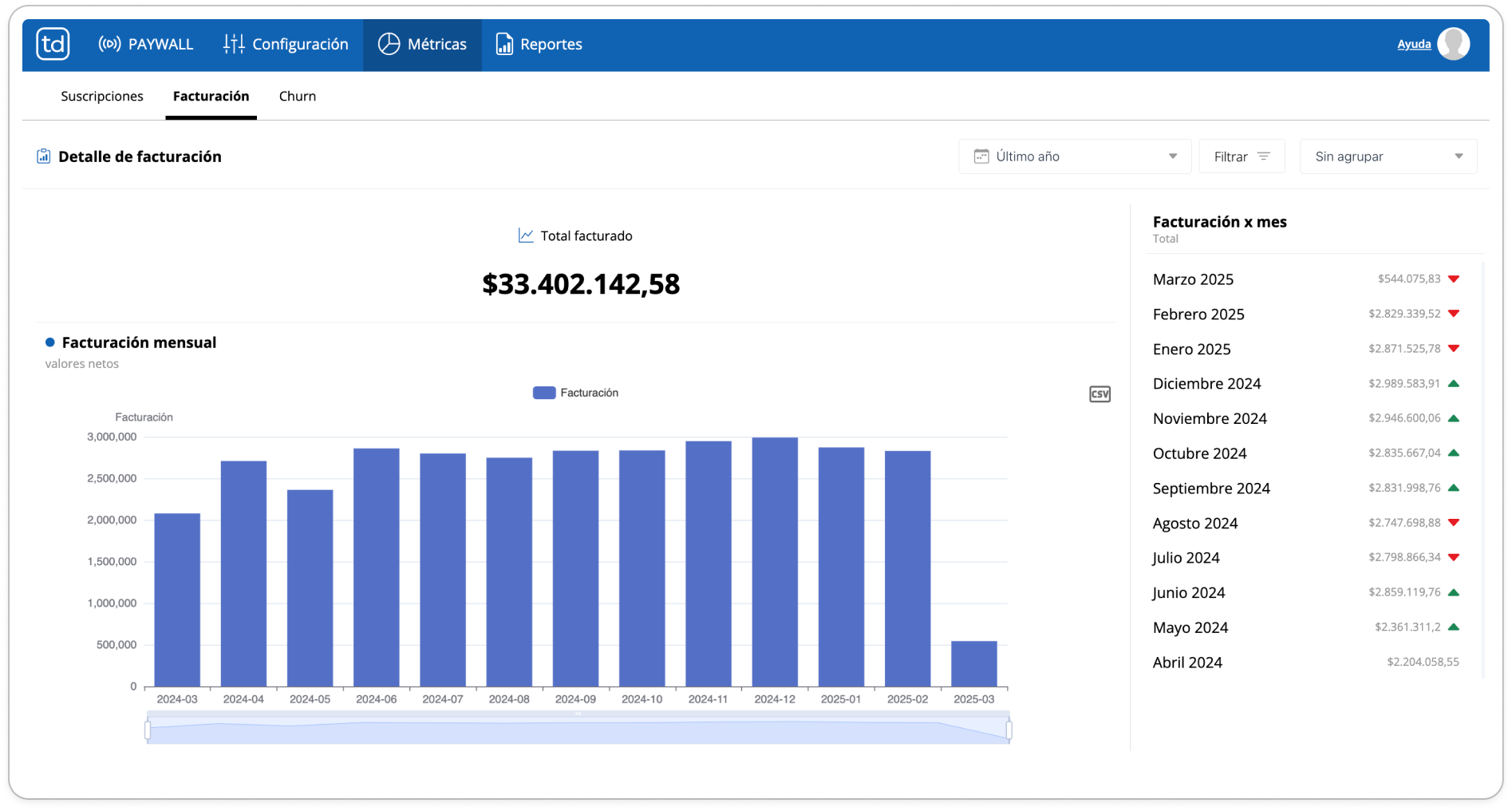
Task: Click the Marzo 2025 month label
Action: [x=1193, y=279]
